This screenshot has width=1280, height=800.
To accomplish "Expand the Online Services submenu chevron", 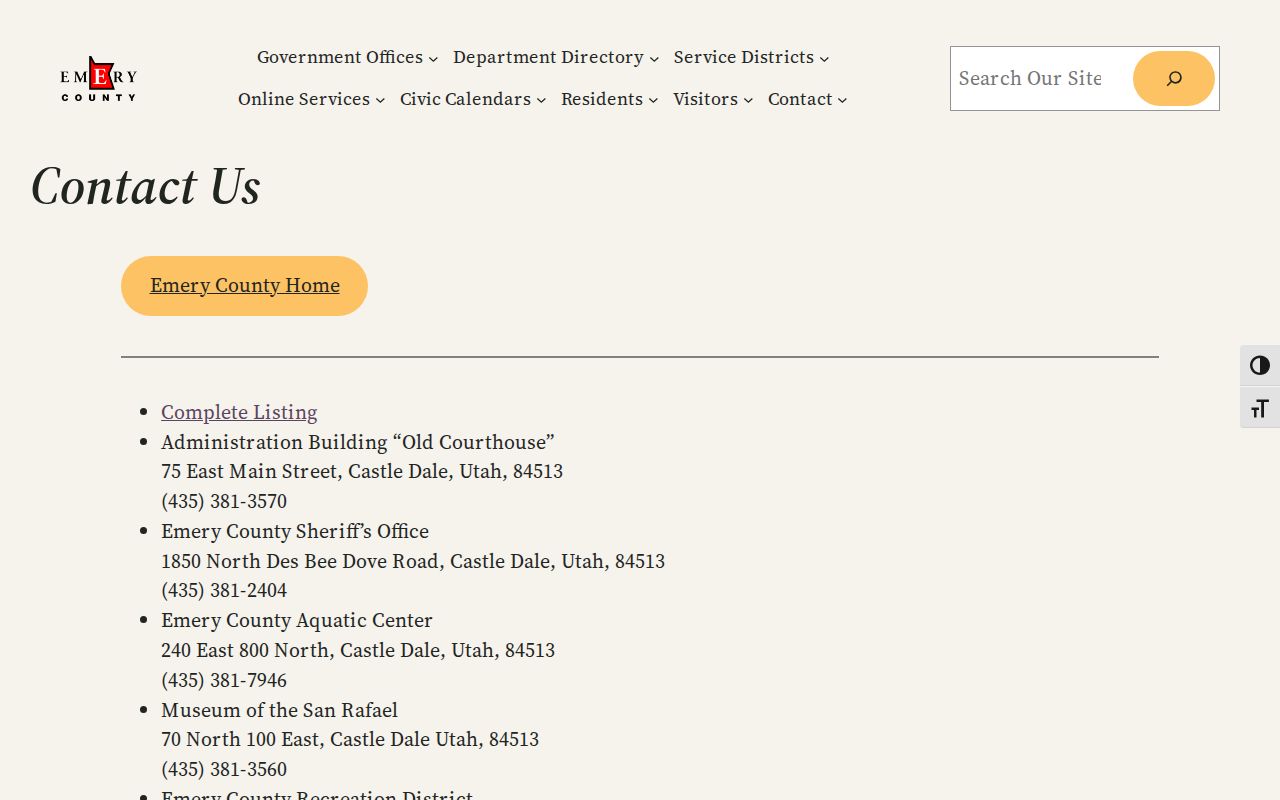I will pyautogui.click(x=380, y=101).
